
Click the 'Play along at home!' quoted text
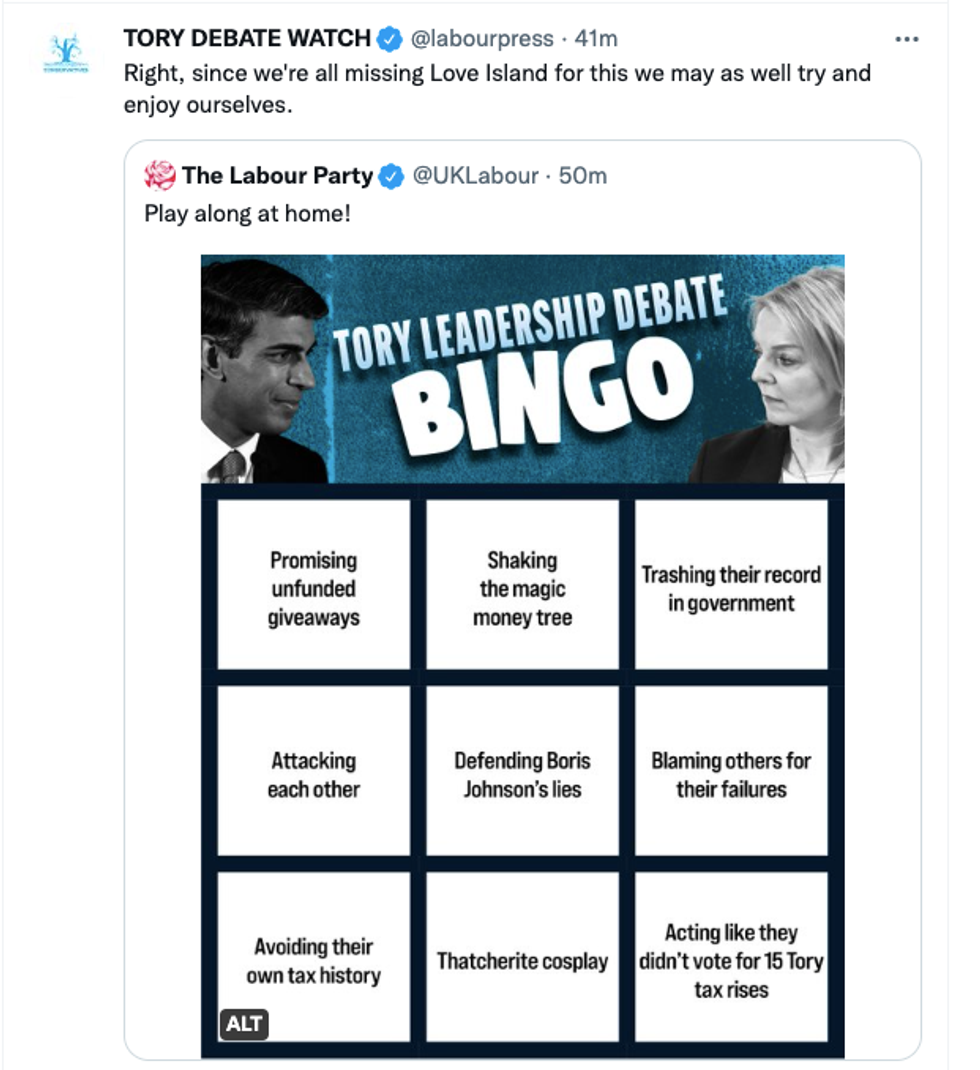pos(248,213)
